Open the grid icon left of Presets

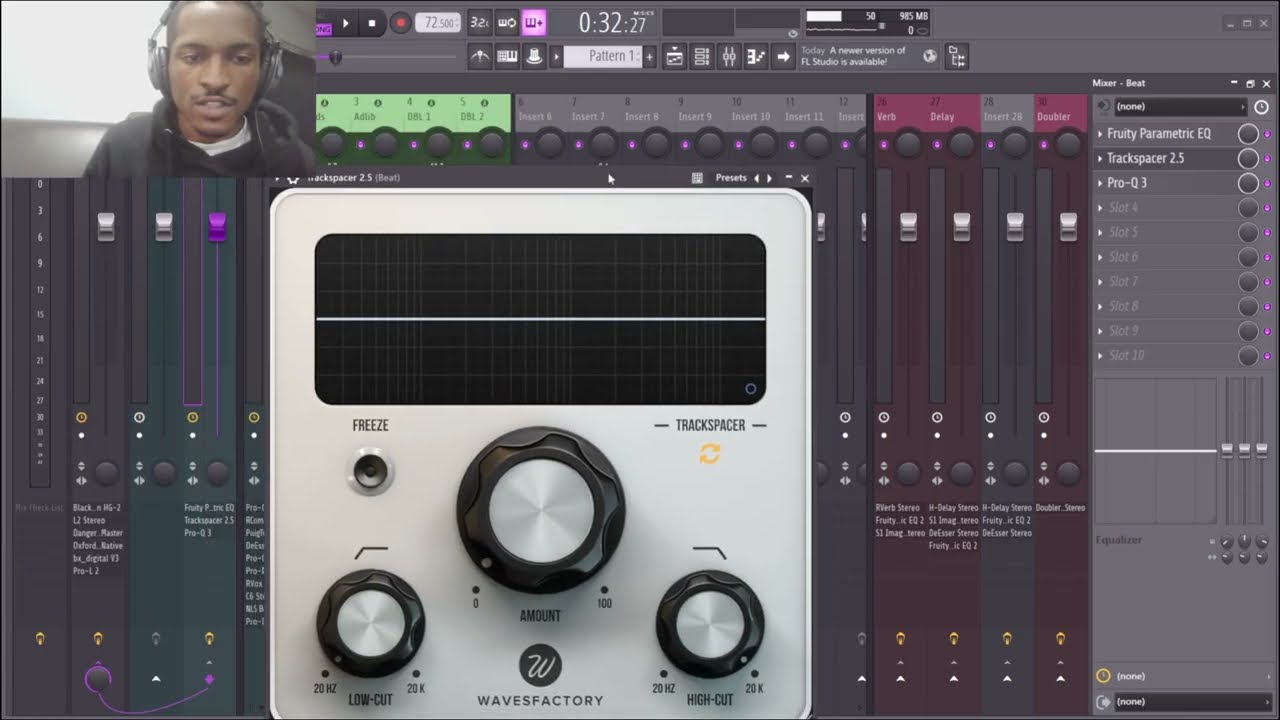(697, 178)
